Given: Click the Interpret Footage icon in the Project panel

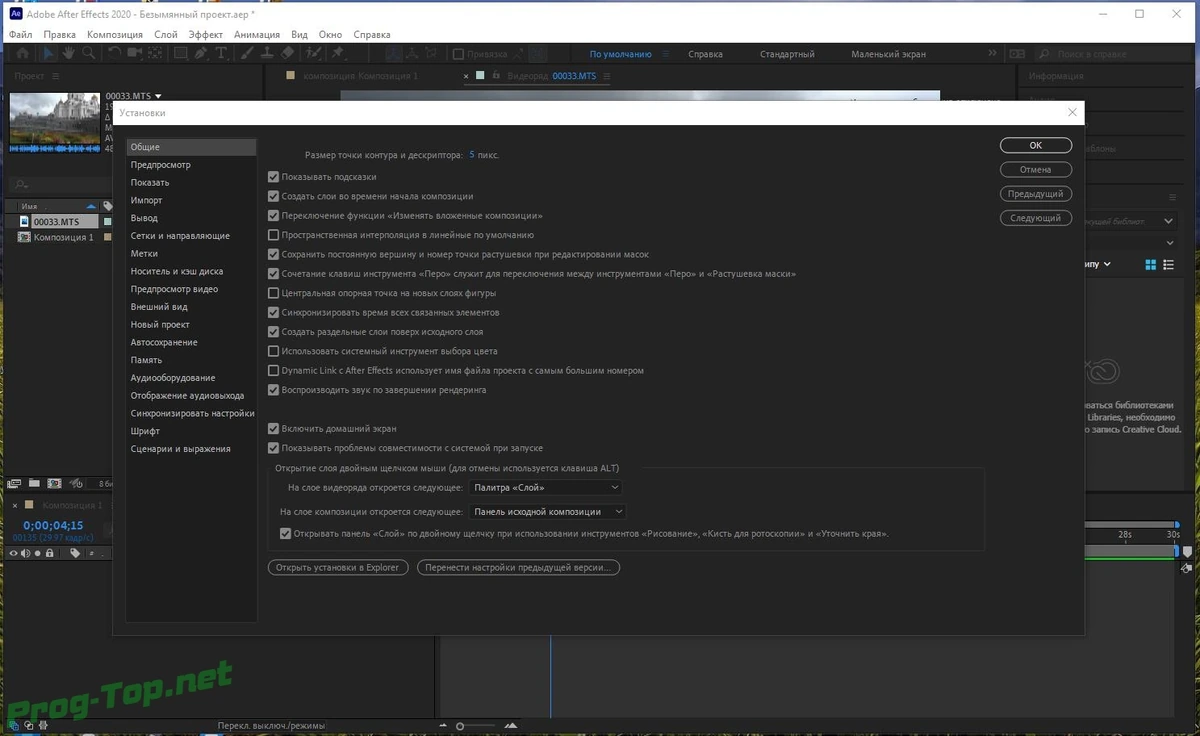Looking at the screenshot, I should [14, 483].
